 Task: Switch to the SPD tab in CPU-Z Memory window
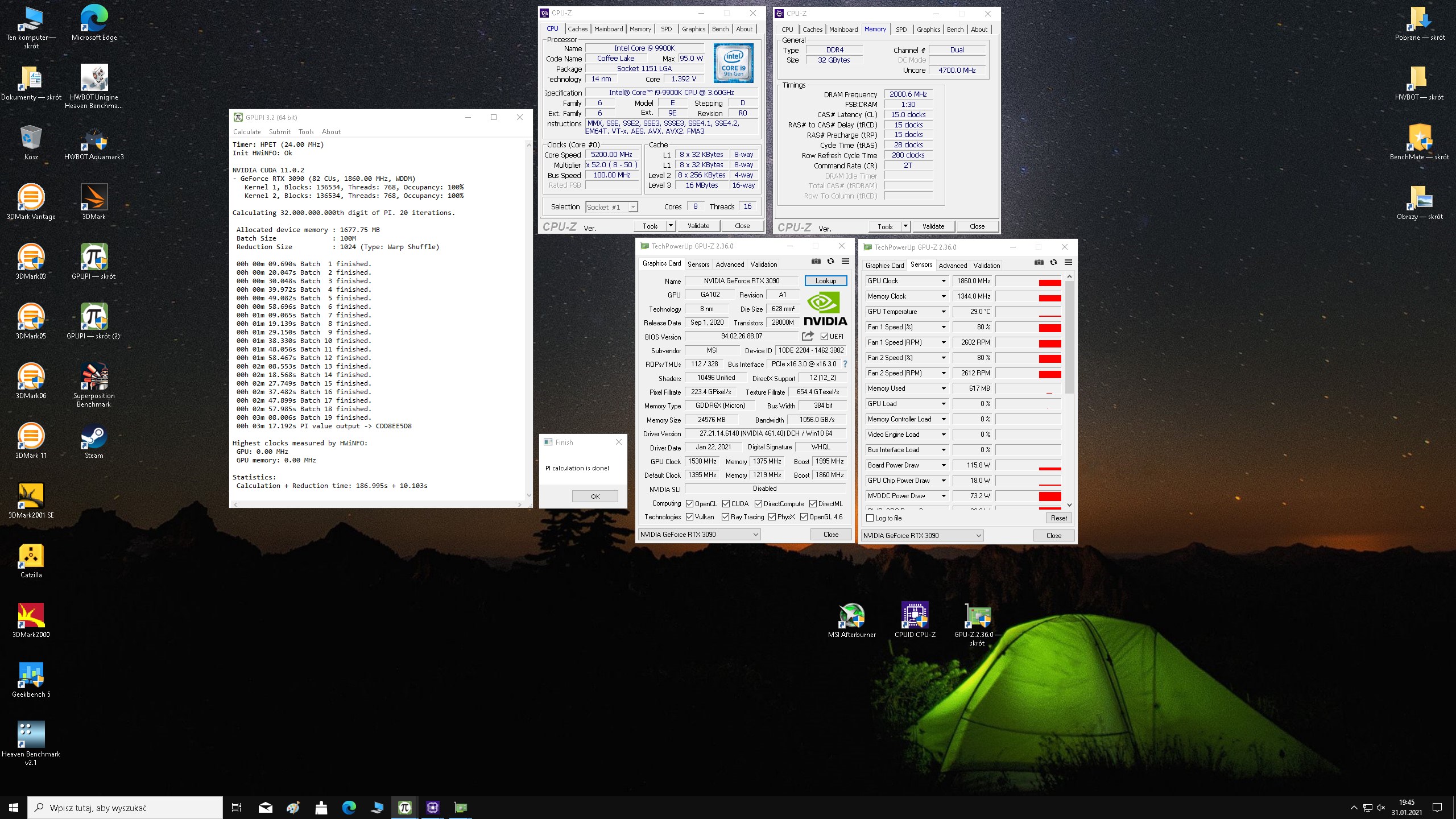click(901, 30)
